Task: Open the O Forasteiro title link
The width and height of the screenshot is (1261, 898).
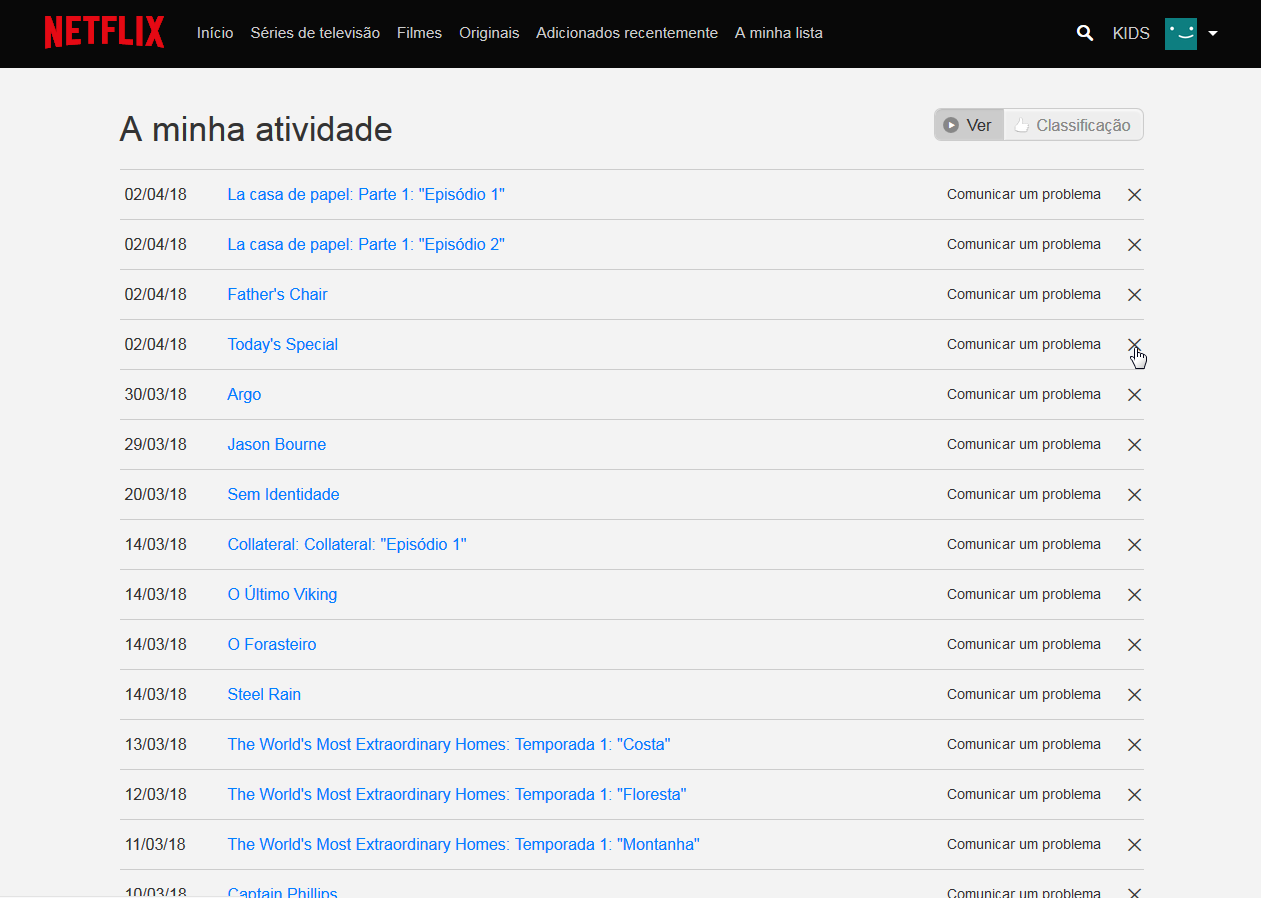Action: coord(271,644)
